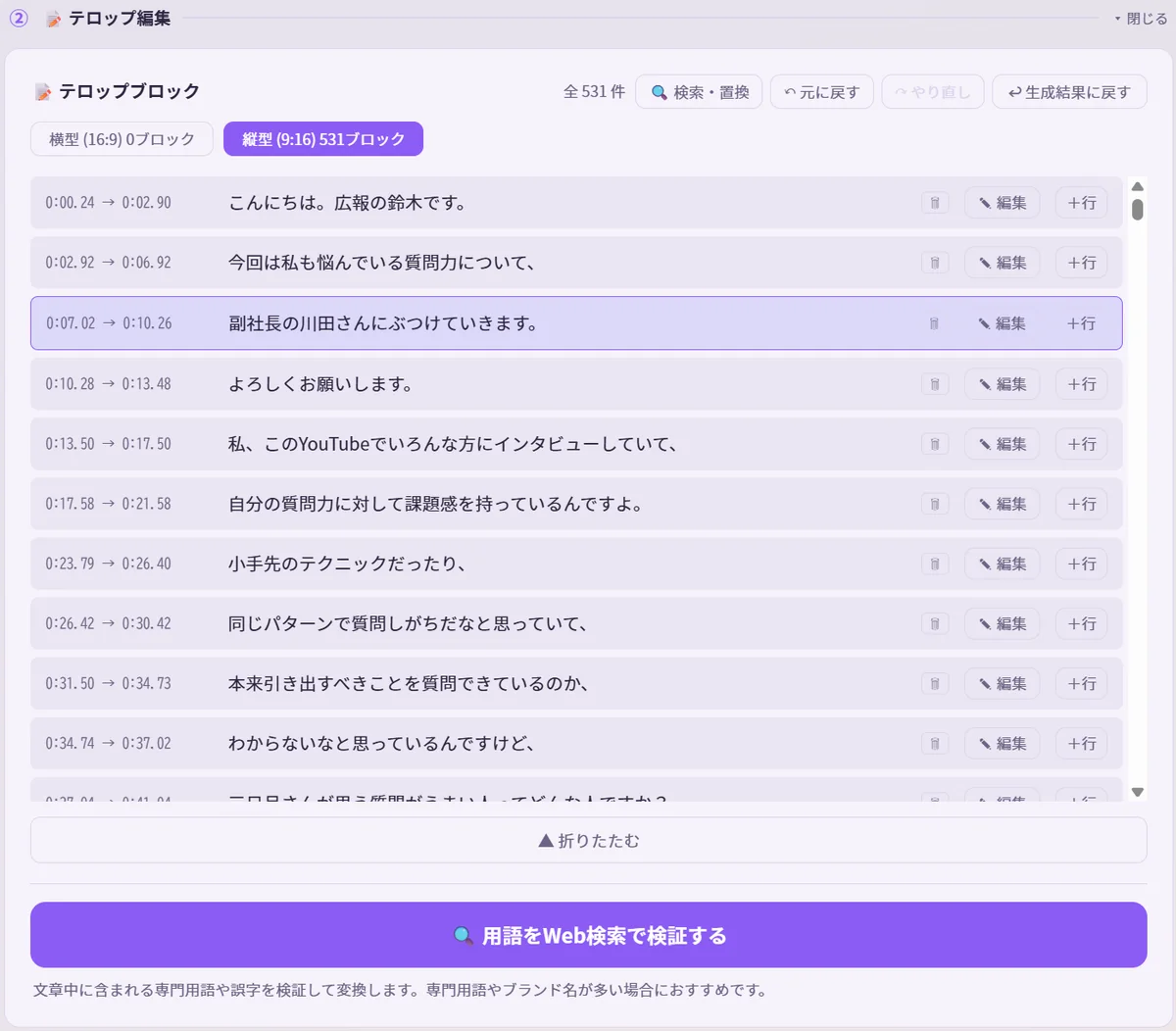
Task: Select timestamp 0:07.02 → 0:10.26
Action: click(x=109, y=323)
